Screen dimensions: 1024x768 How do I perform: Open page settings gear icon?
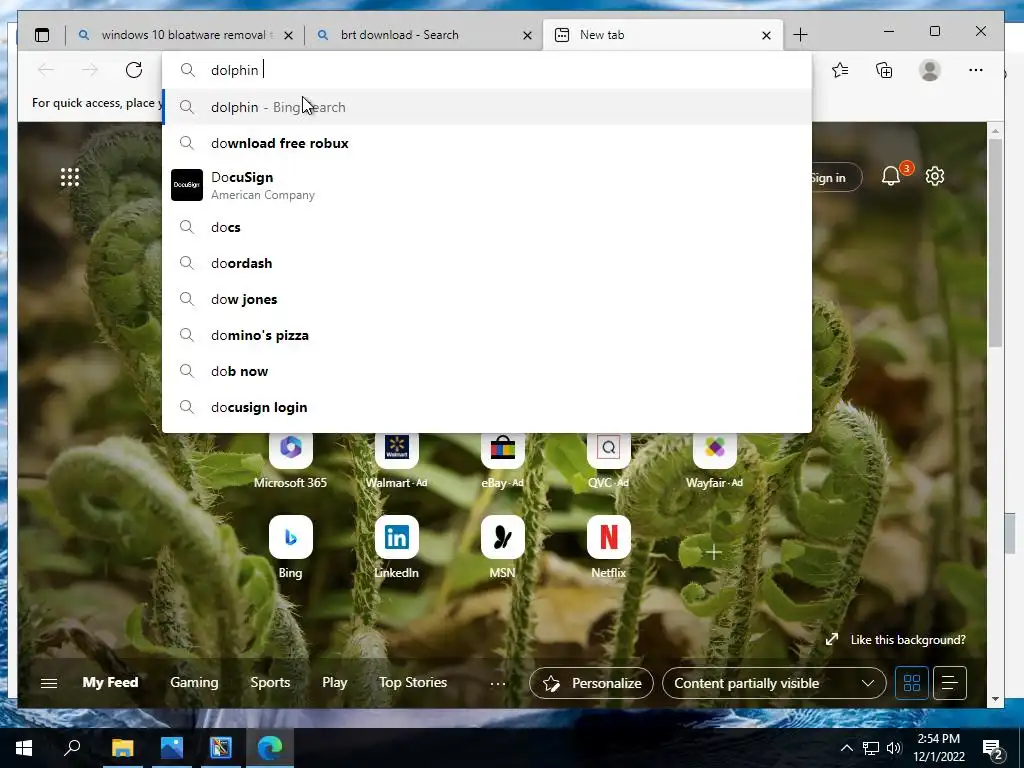[x=935, y=176]
